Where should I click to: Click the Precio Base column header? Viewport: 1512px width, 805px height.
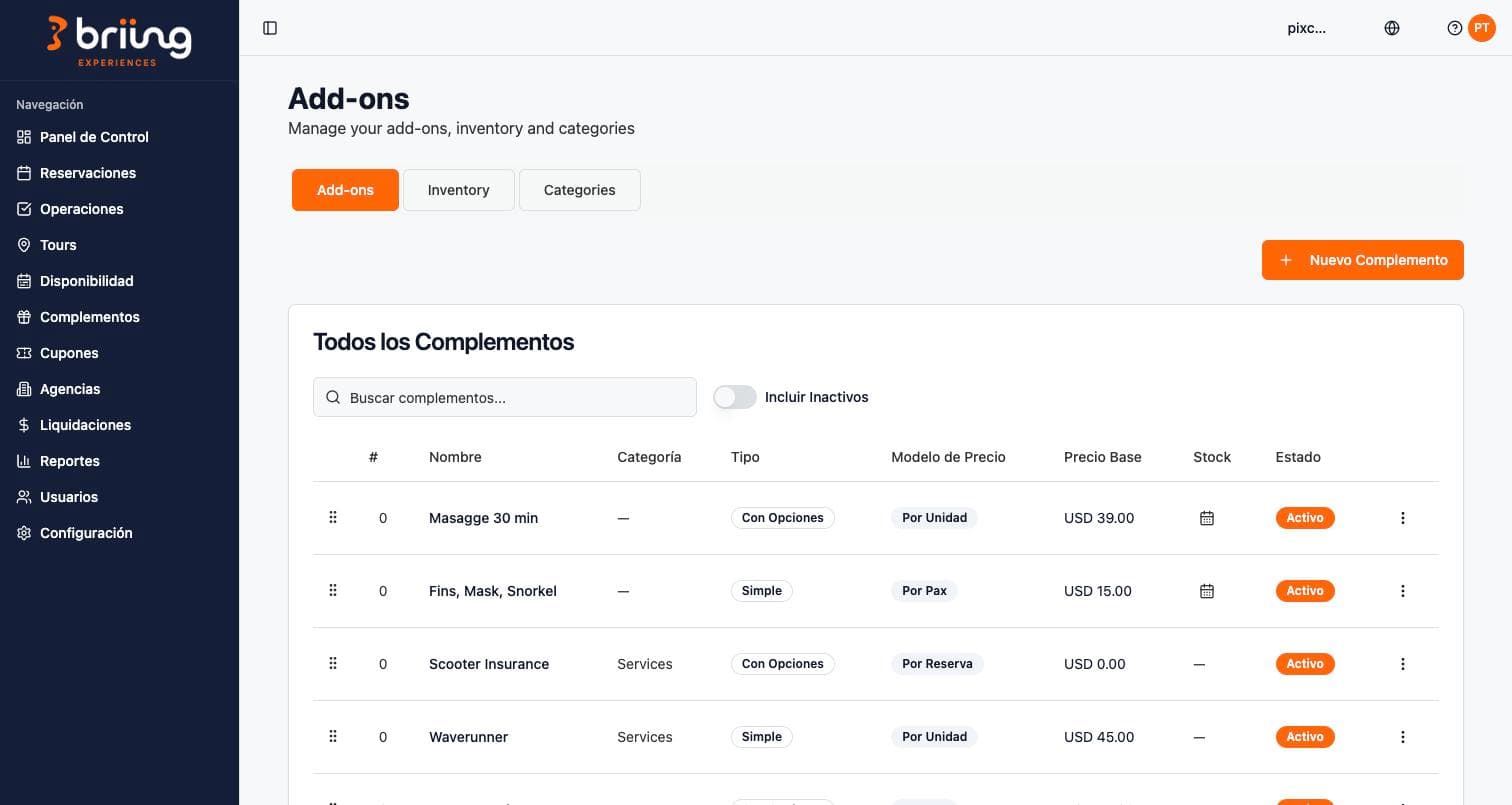(x=1103, y=457)
